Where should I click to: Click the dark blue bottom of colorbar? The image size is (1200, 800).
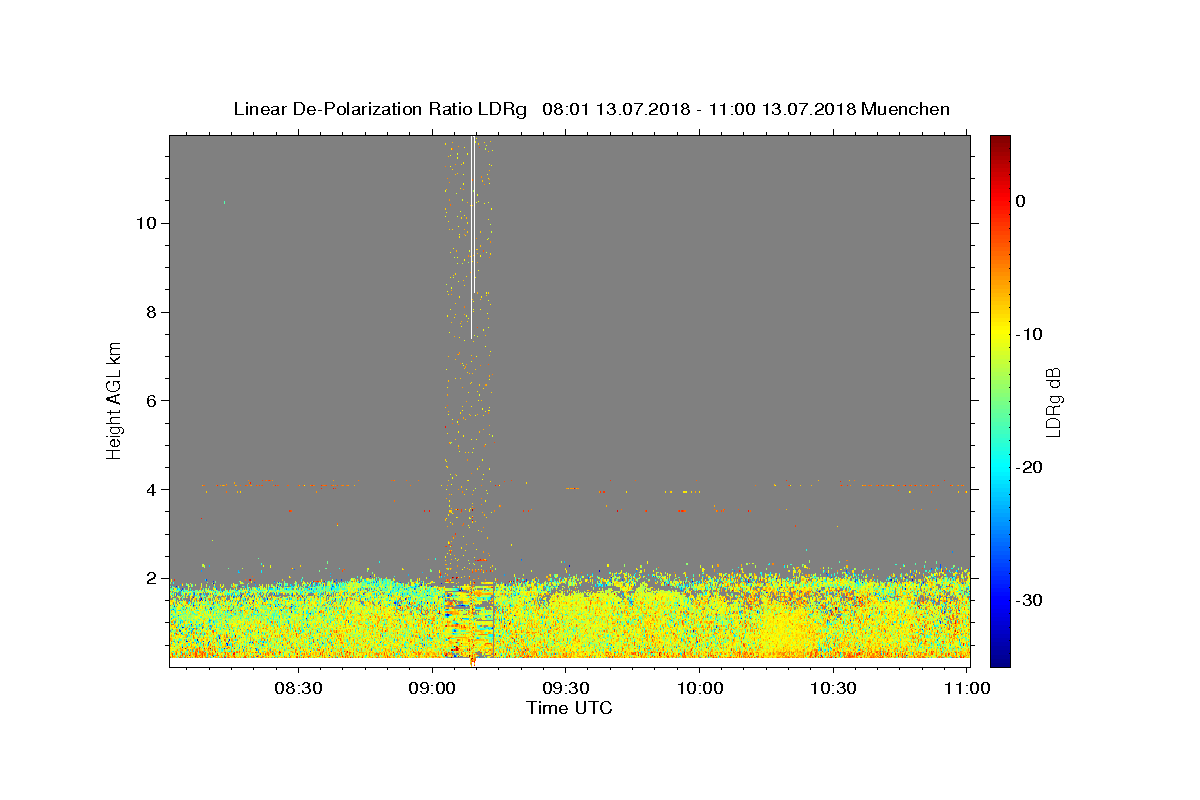(1000, 658)
